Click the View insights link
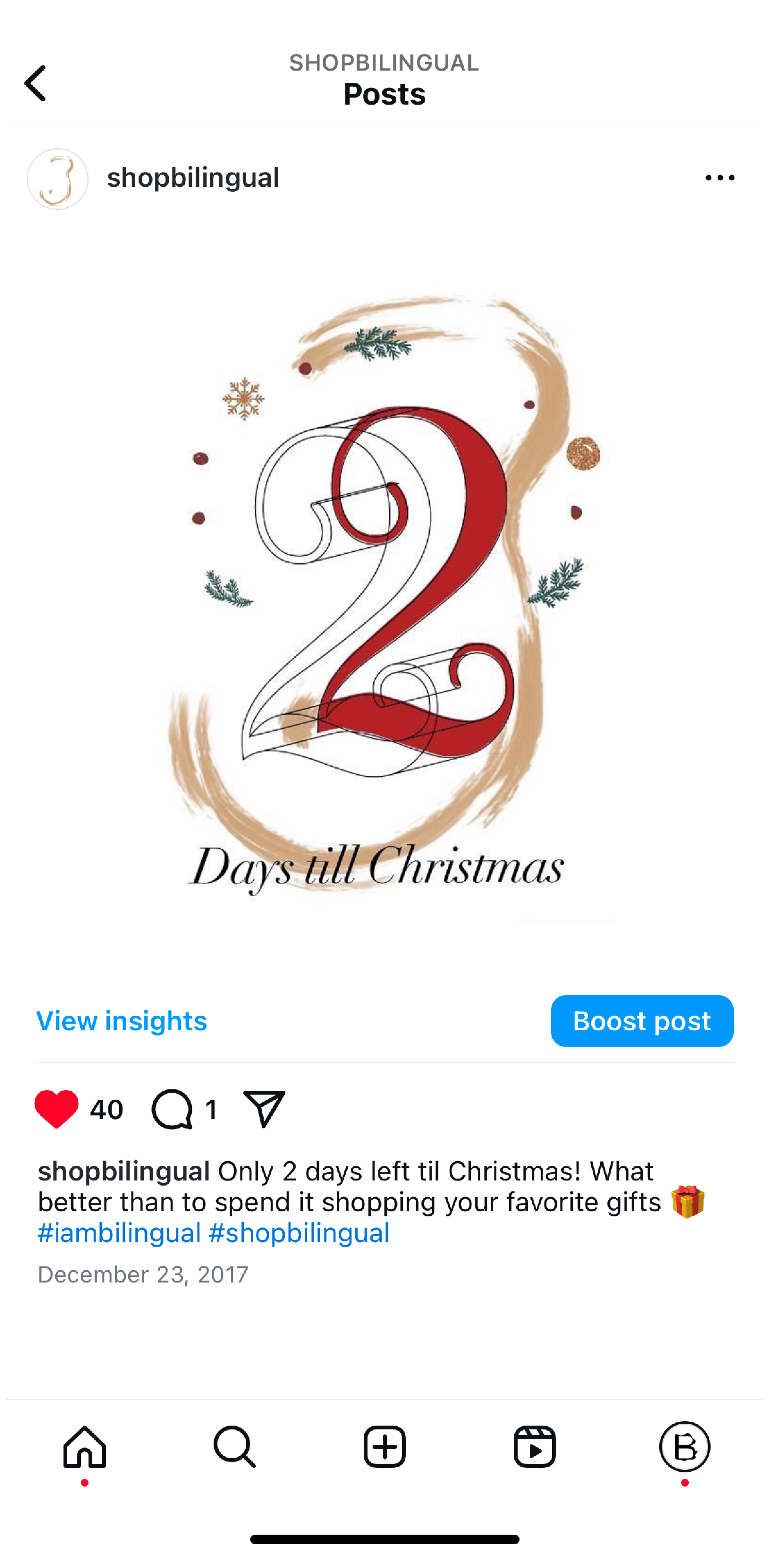Screen dimensions: 769x1568 (x=122, y=1021)
